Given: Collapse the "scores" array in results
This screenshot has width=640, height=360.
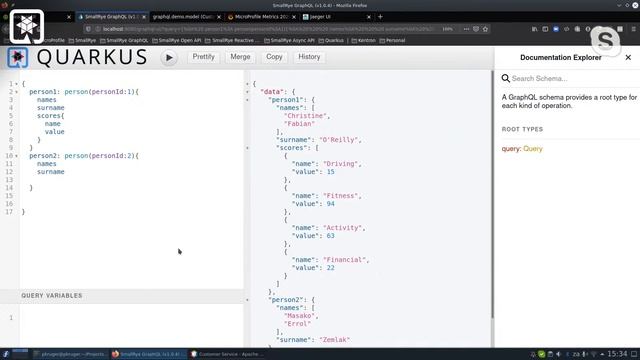Looking at the screenshot, I should click(x=247, y=148).
